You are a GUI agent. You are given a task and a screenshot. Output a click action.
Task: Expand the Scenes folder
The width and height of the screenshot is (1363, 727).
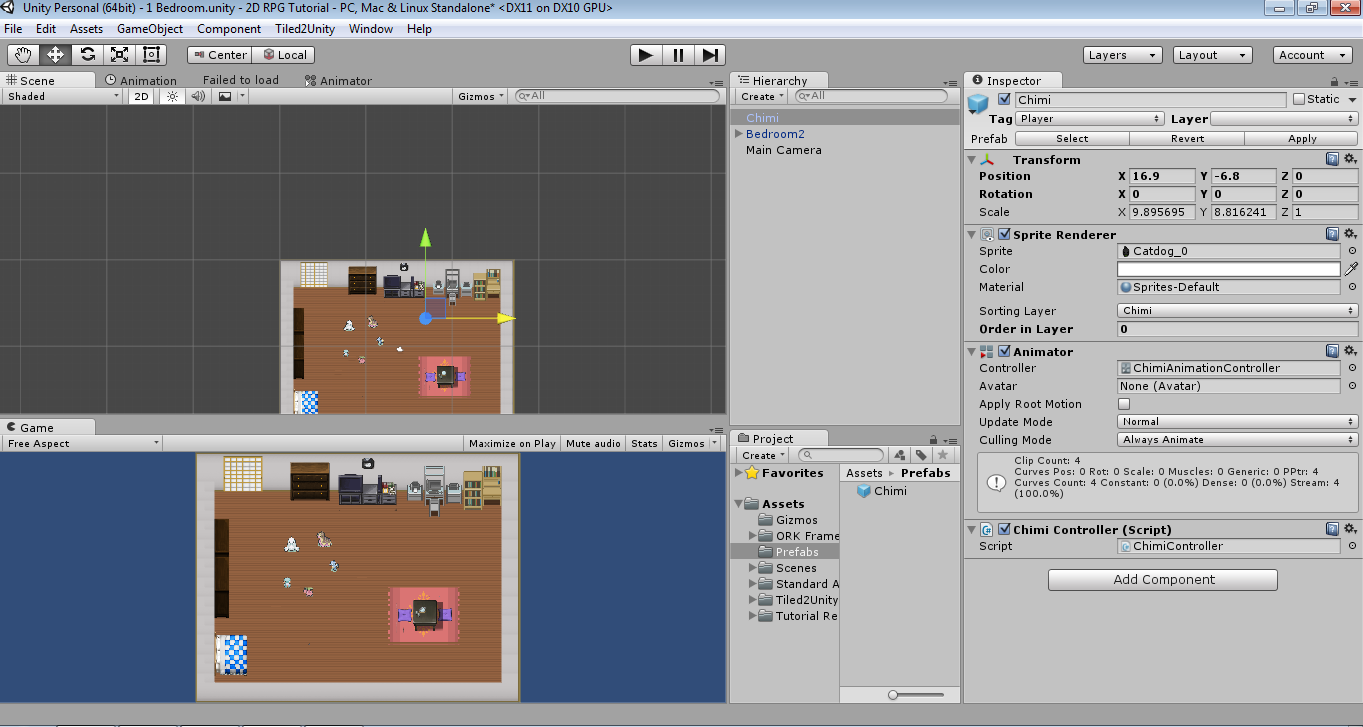point(753,567)
